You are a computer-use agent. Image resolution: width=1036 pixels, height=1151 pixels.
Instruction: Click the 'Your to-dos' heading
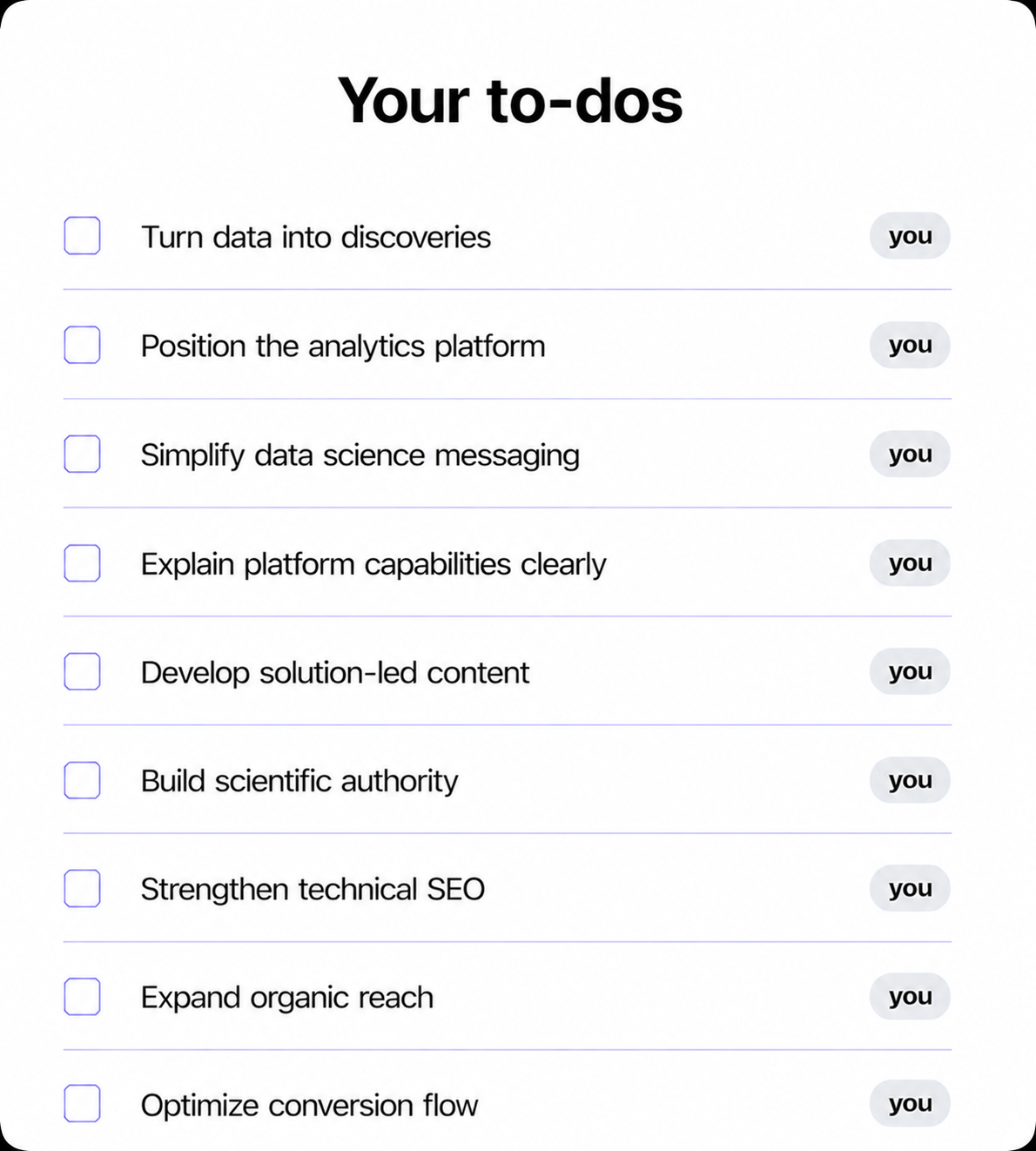pos(510,101)
